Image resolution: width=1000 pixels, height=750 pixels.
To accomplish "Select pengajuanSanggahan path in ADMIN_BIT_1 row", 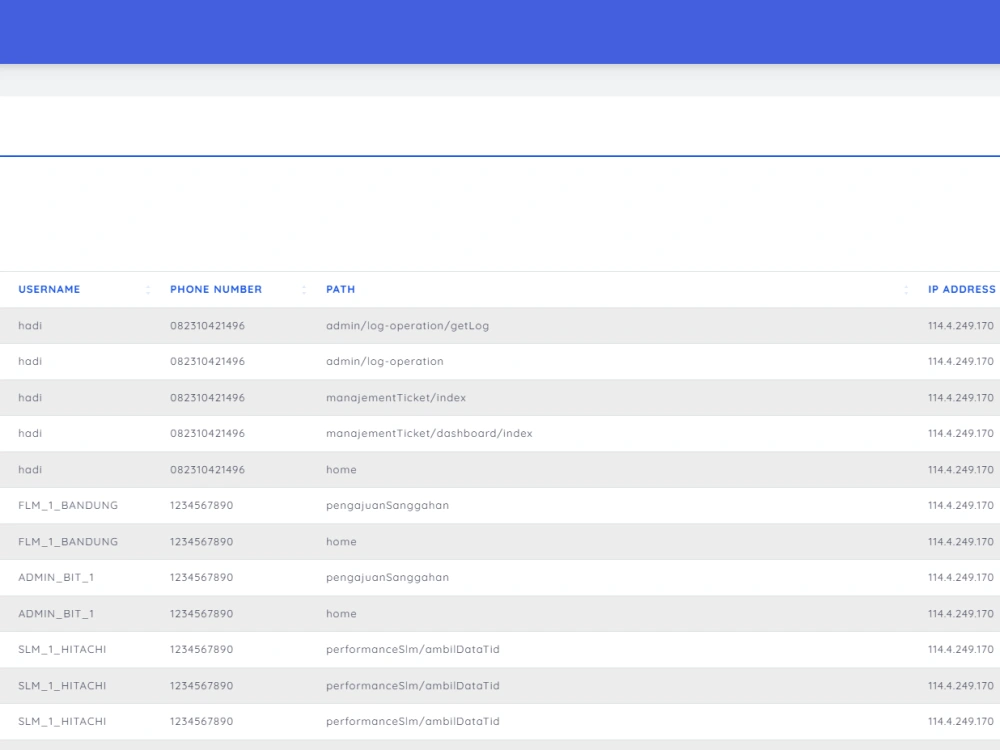I will 387,578.
